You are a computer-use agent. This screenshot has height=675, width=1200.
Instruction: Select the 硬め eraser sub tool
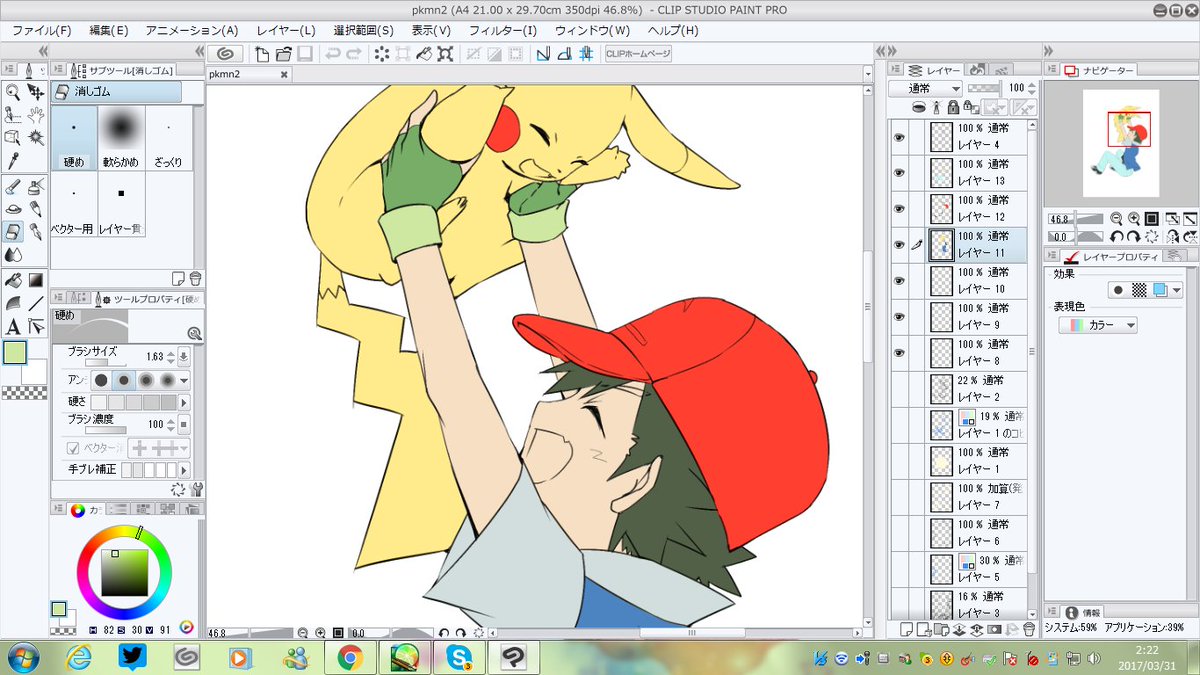pyautogui.click(x=75, y=138)
